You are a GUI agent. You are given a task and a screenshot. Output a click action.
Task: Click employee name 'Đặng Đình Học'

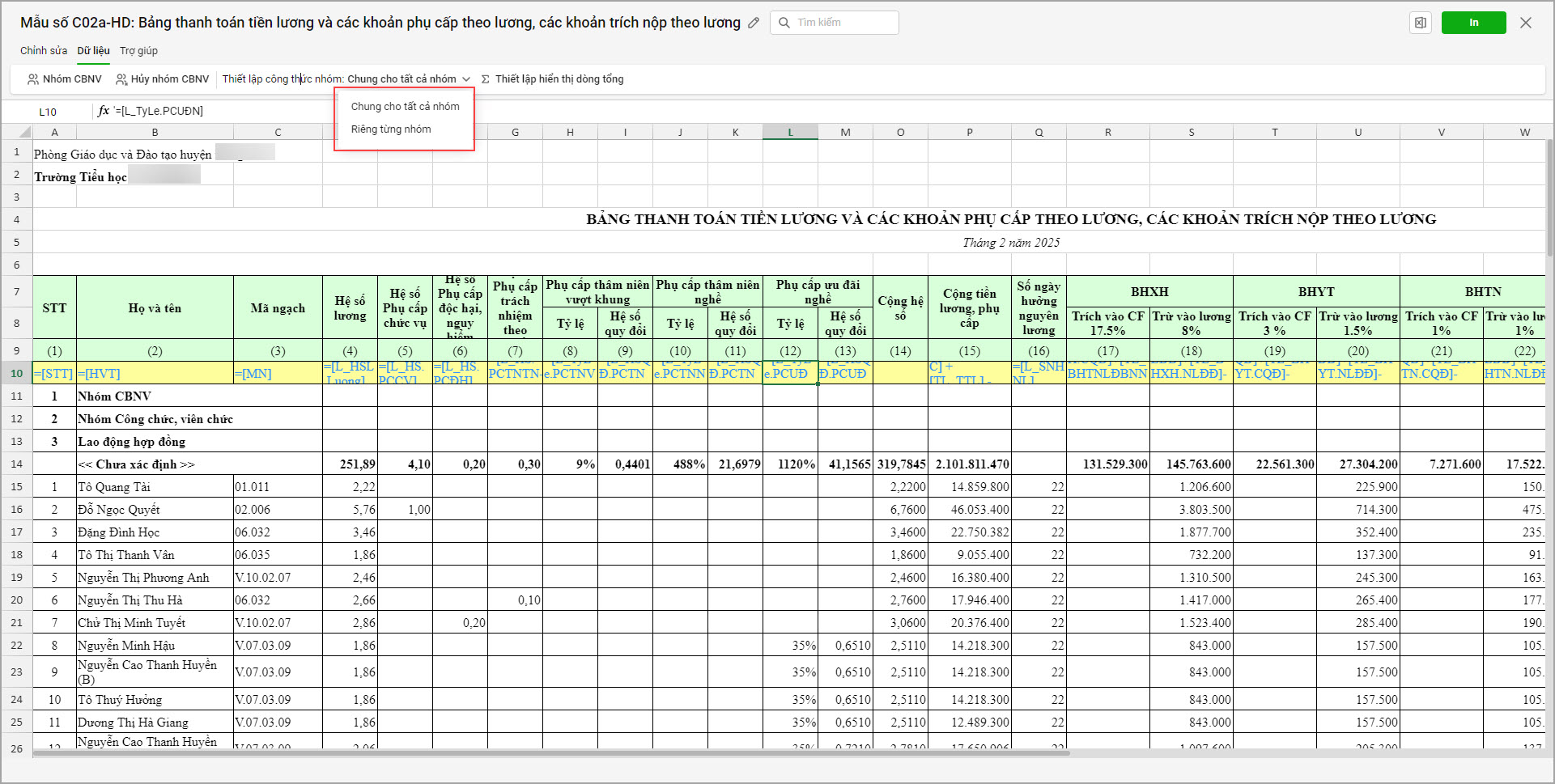119,532
